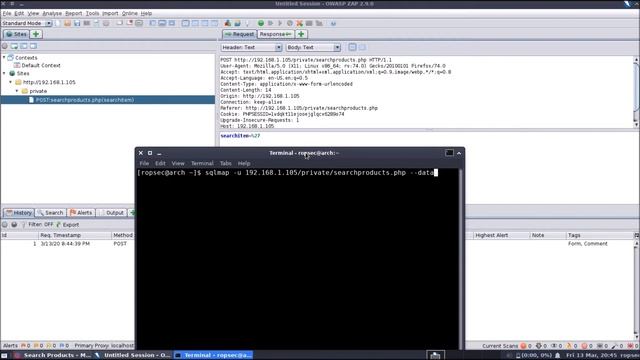Click the terminal icon in title bar corner
This screenshot has width=640, height=360.
pos(449,153)
